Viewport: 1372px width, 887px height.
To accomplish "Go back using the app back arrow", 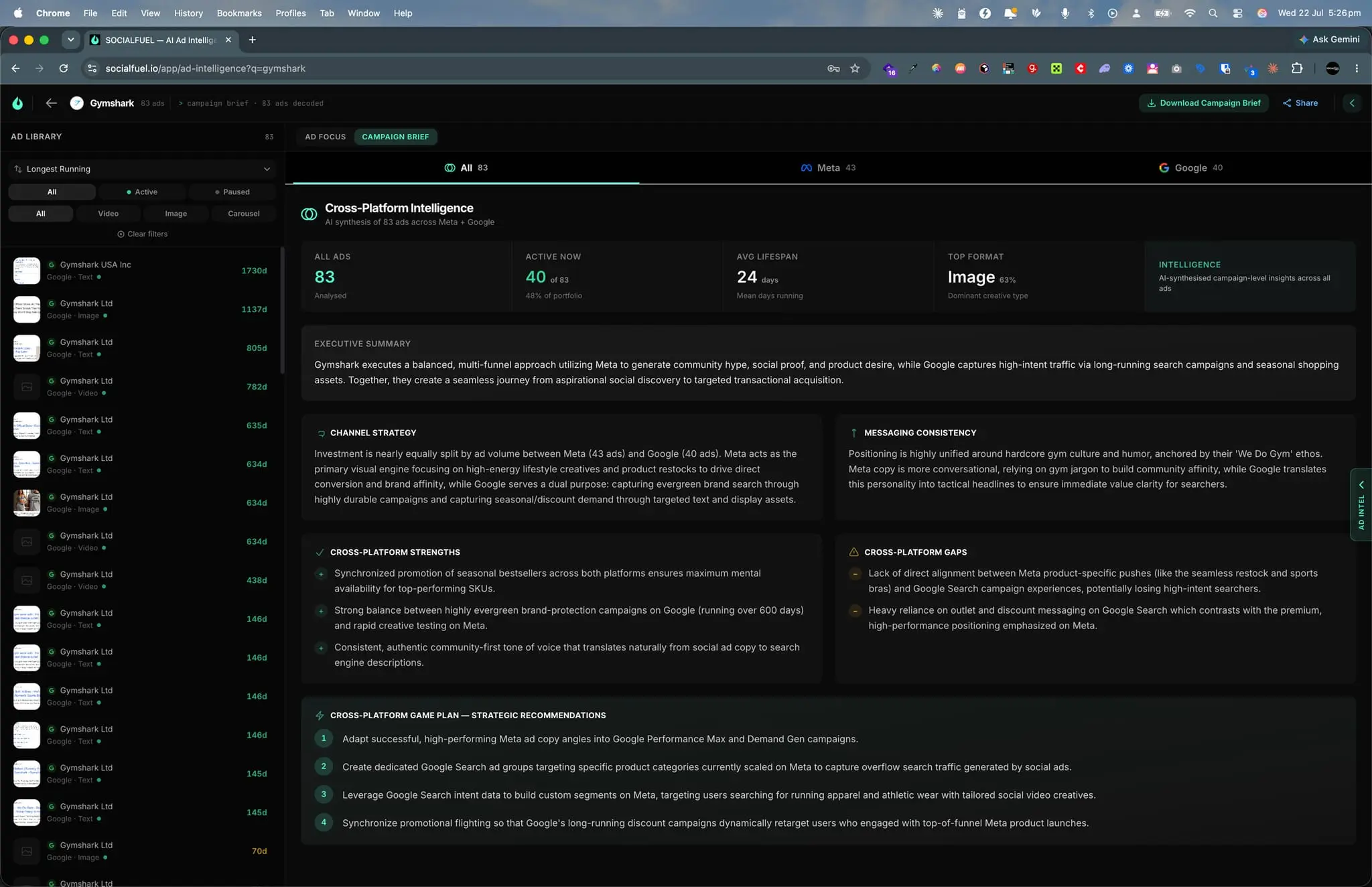I will [x=51, y=103].
